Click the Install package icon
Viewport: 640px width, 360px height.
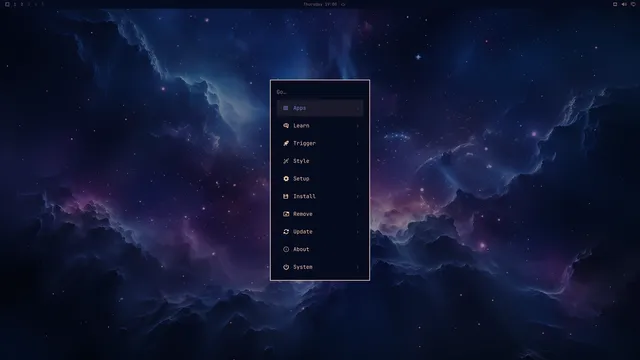pos(286,196)
